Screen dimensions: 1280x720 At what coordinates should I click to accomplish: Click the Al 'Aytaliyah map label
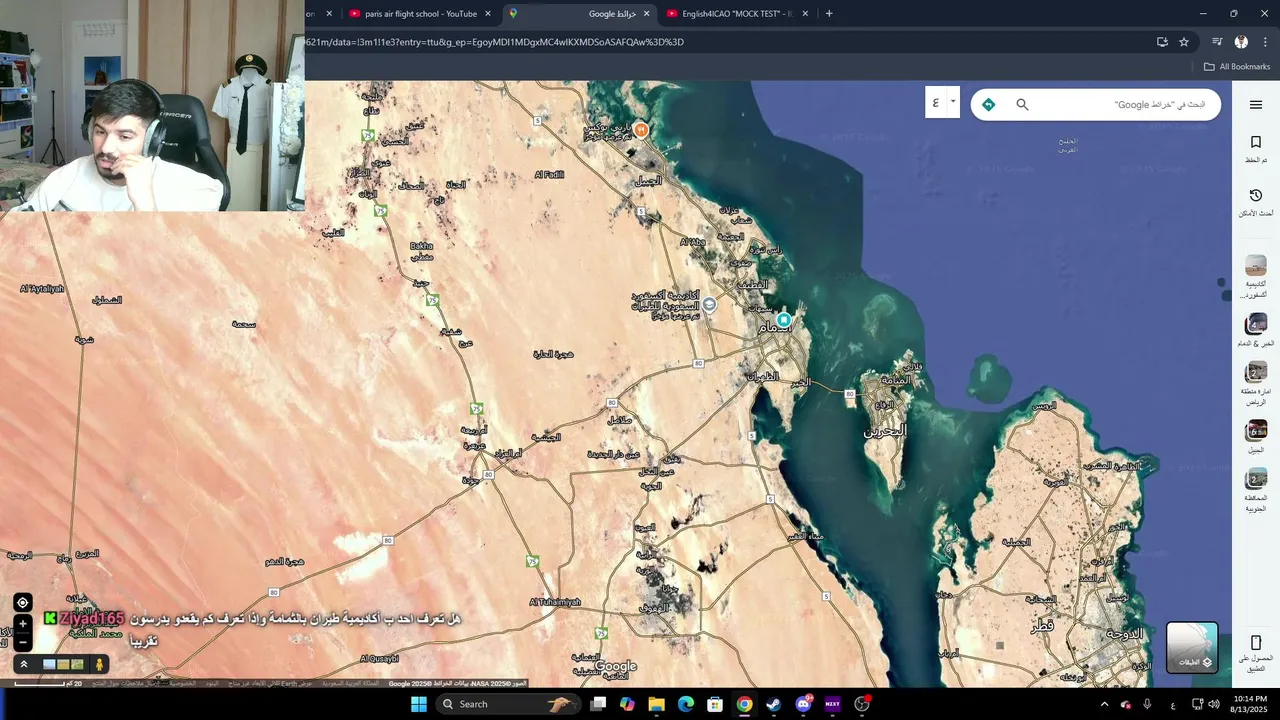pyautogui.click(x=42, y=289)
